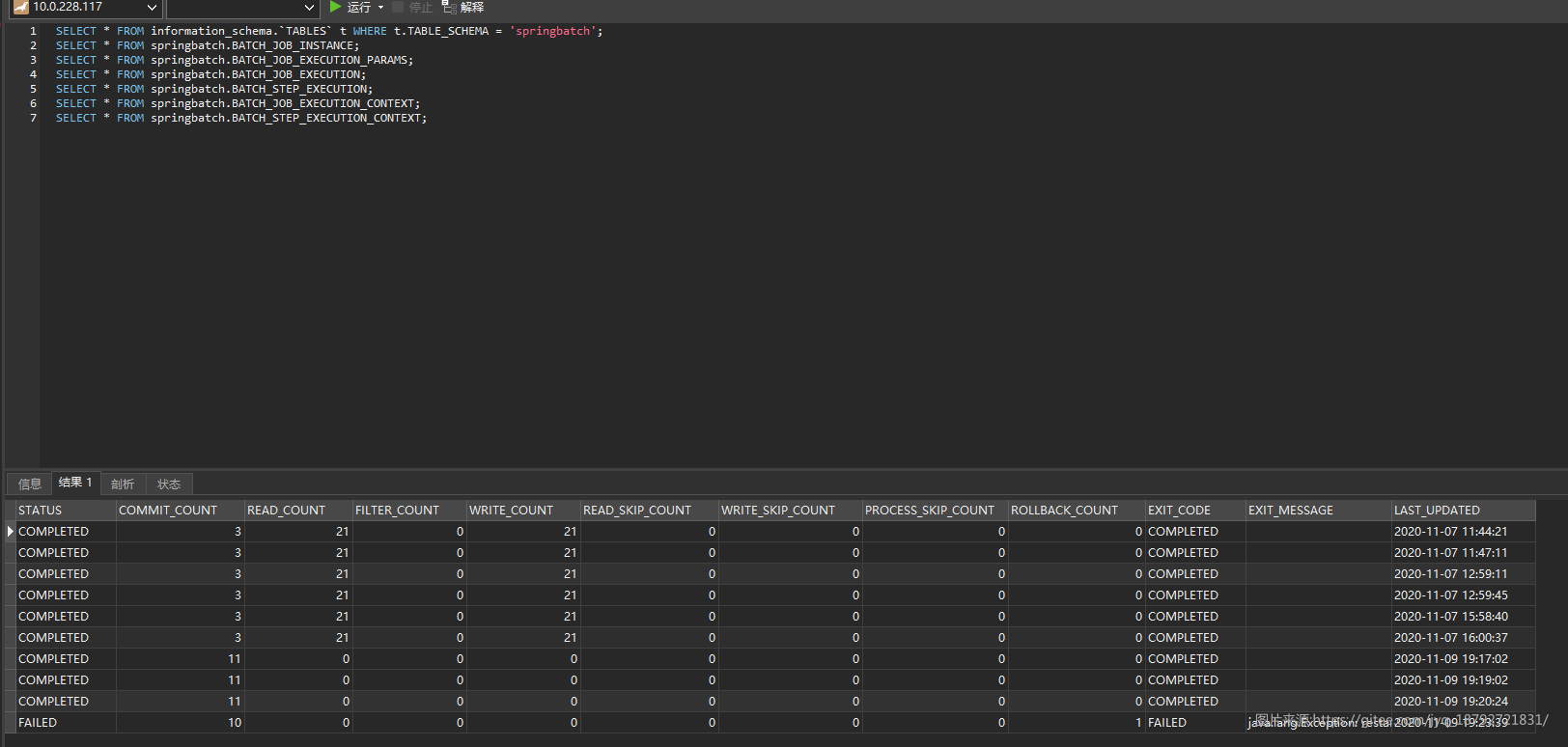The image size is (1568, 747).
Task: Click the LAST_UPDATED column header
Action: pyautogui.click(x=1464, y=510)
